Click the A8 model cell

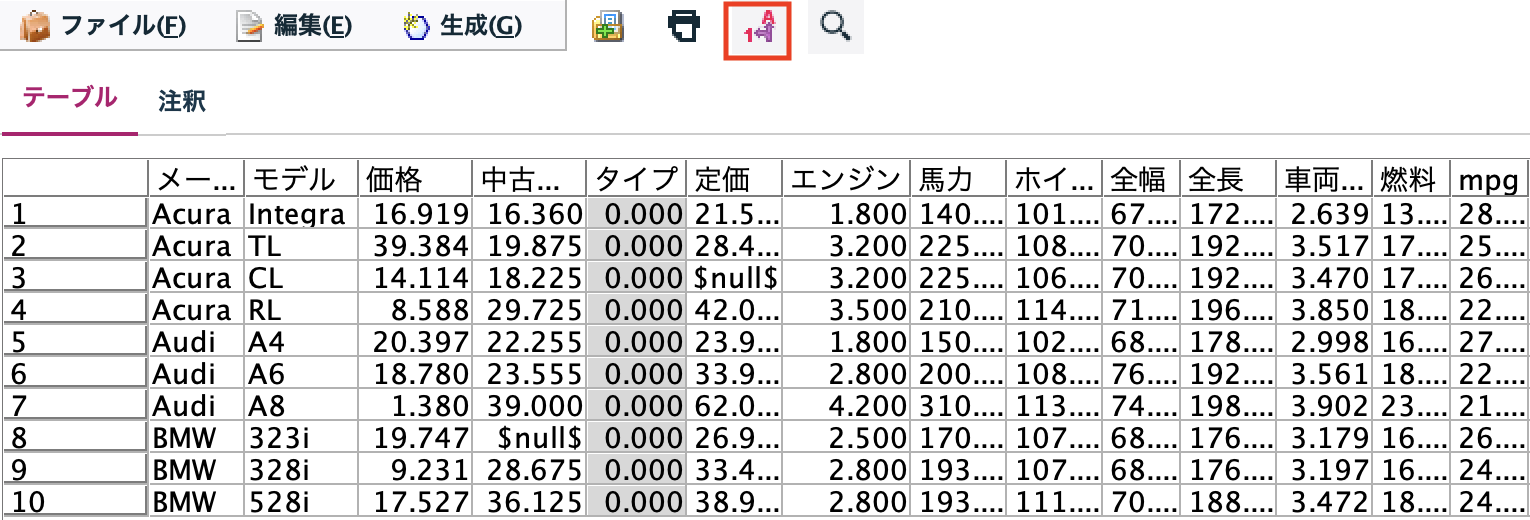[x=301, y=406]
